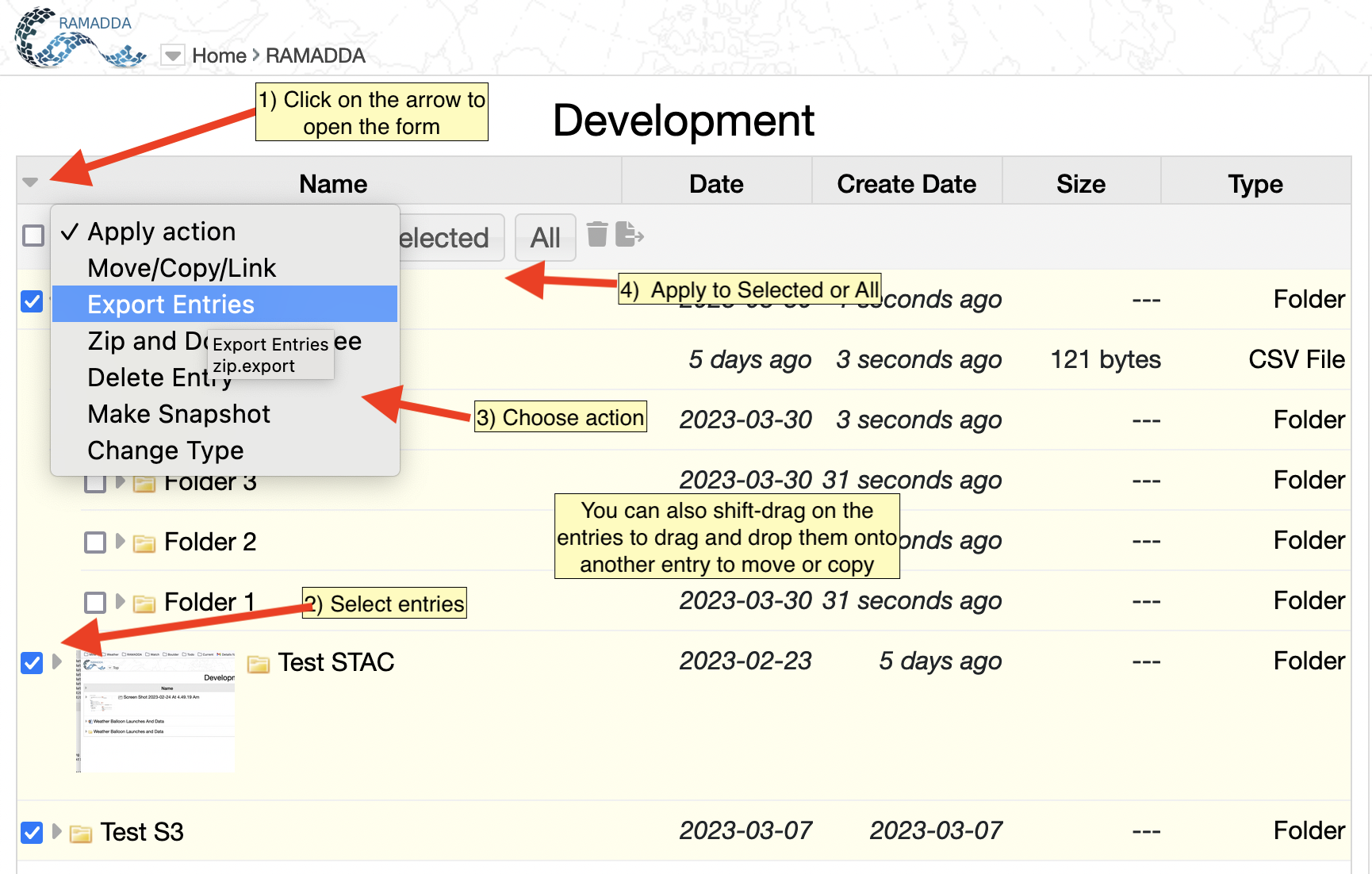This screenshot has width=1372, height=874.
Task: Click the Test S3 folder icon
Action: [80, 834]
